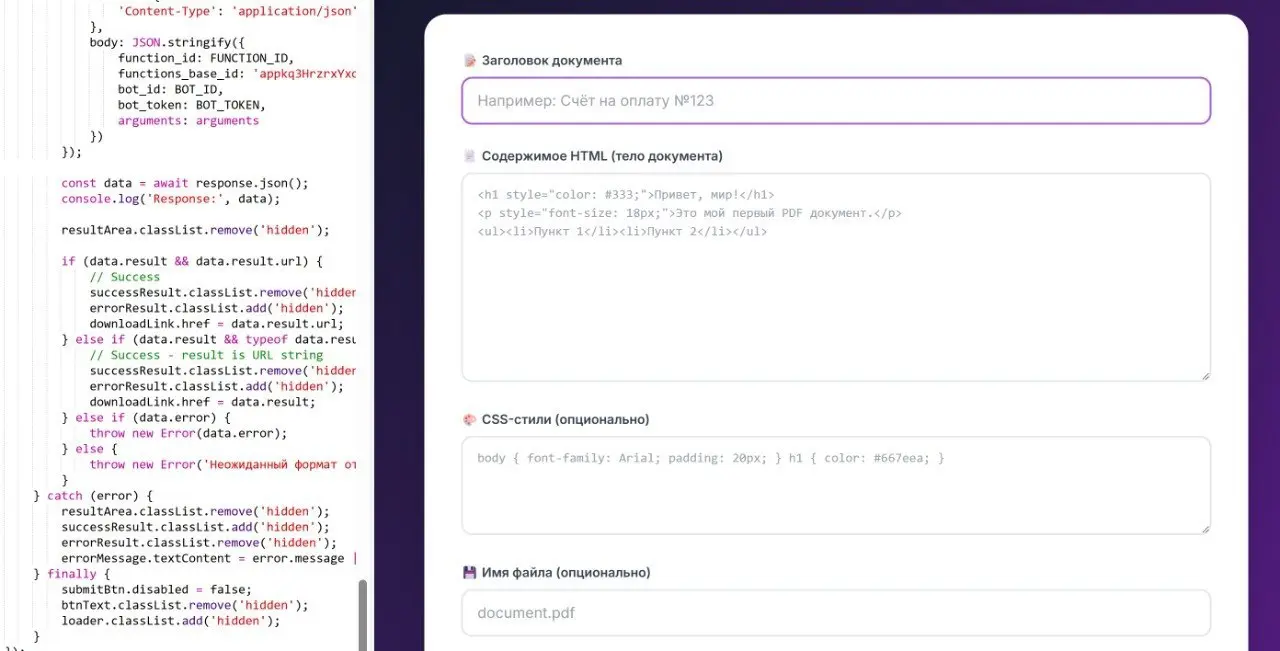Click the code line throwing 'Неожиданный формат' error
Image resolution: width=1280 pixels, height=651 pixels.
(x=223, y=464)
